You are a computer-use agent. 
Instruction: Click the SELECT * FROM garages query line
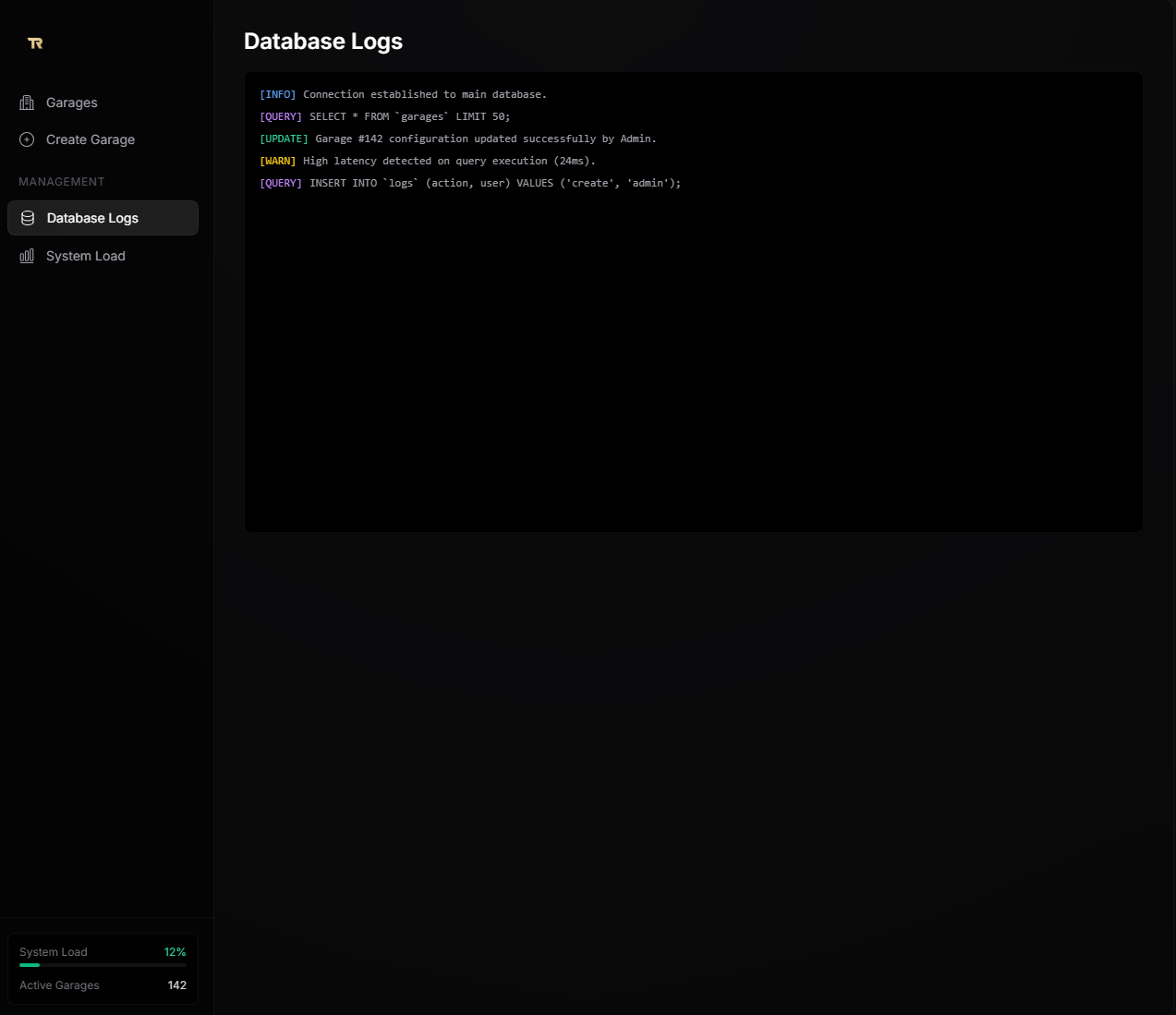[385, 116]
